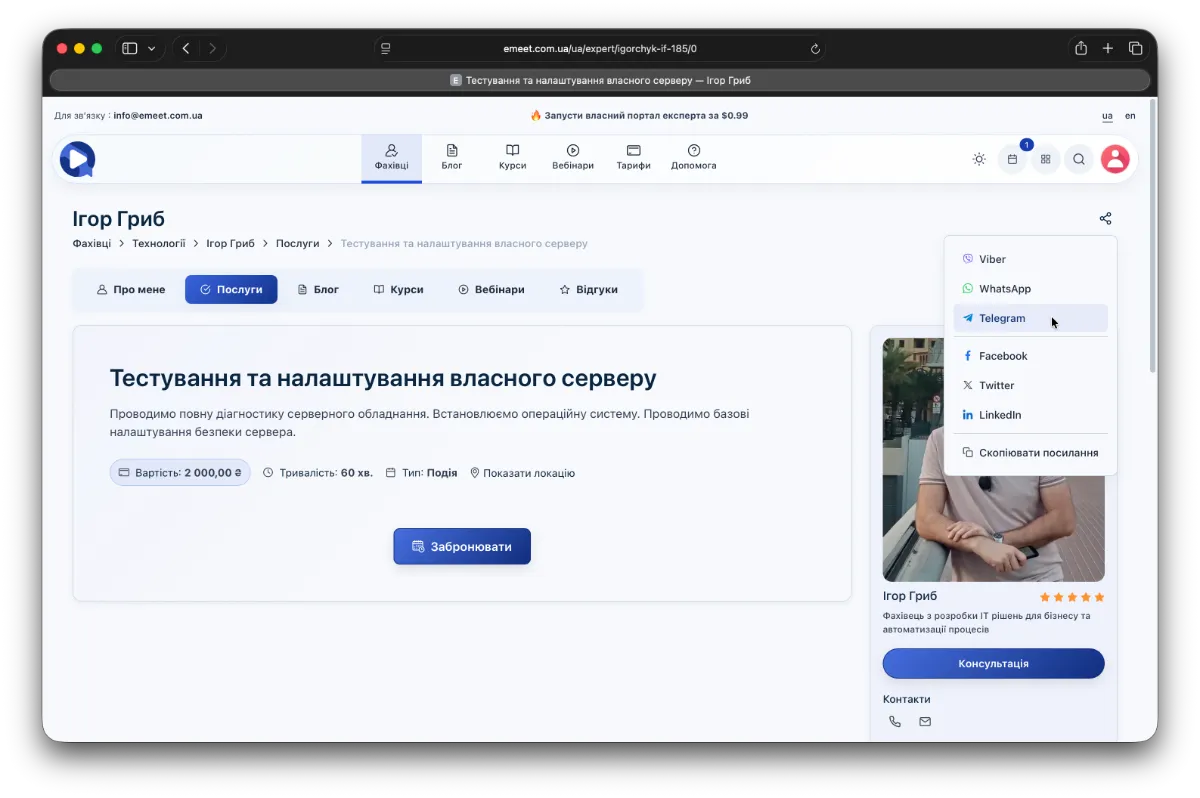Click the five-star rating of expert
The width and height of the screenshot is (1200, 798).
1071,597
